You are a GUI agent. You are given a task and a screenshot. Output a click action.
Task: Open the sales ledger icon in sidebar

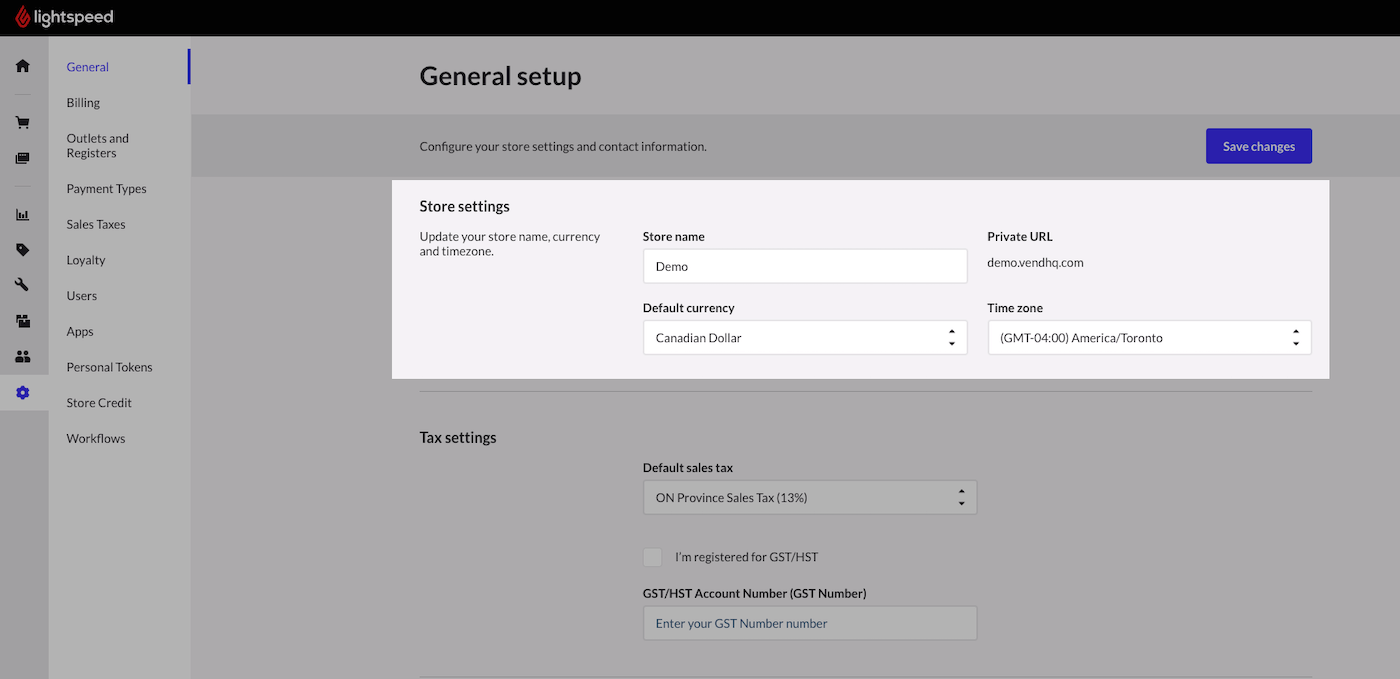(x=22, y=158)
